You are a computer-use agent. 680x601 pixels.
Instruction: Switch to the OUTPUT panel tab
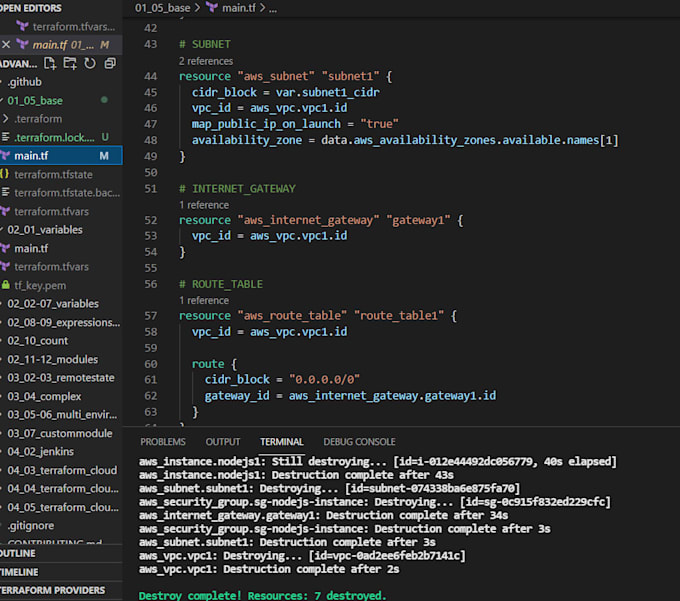click(222, 442)
